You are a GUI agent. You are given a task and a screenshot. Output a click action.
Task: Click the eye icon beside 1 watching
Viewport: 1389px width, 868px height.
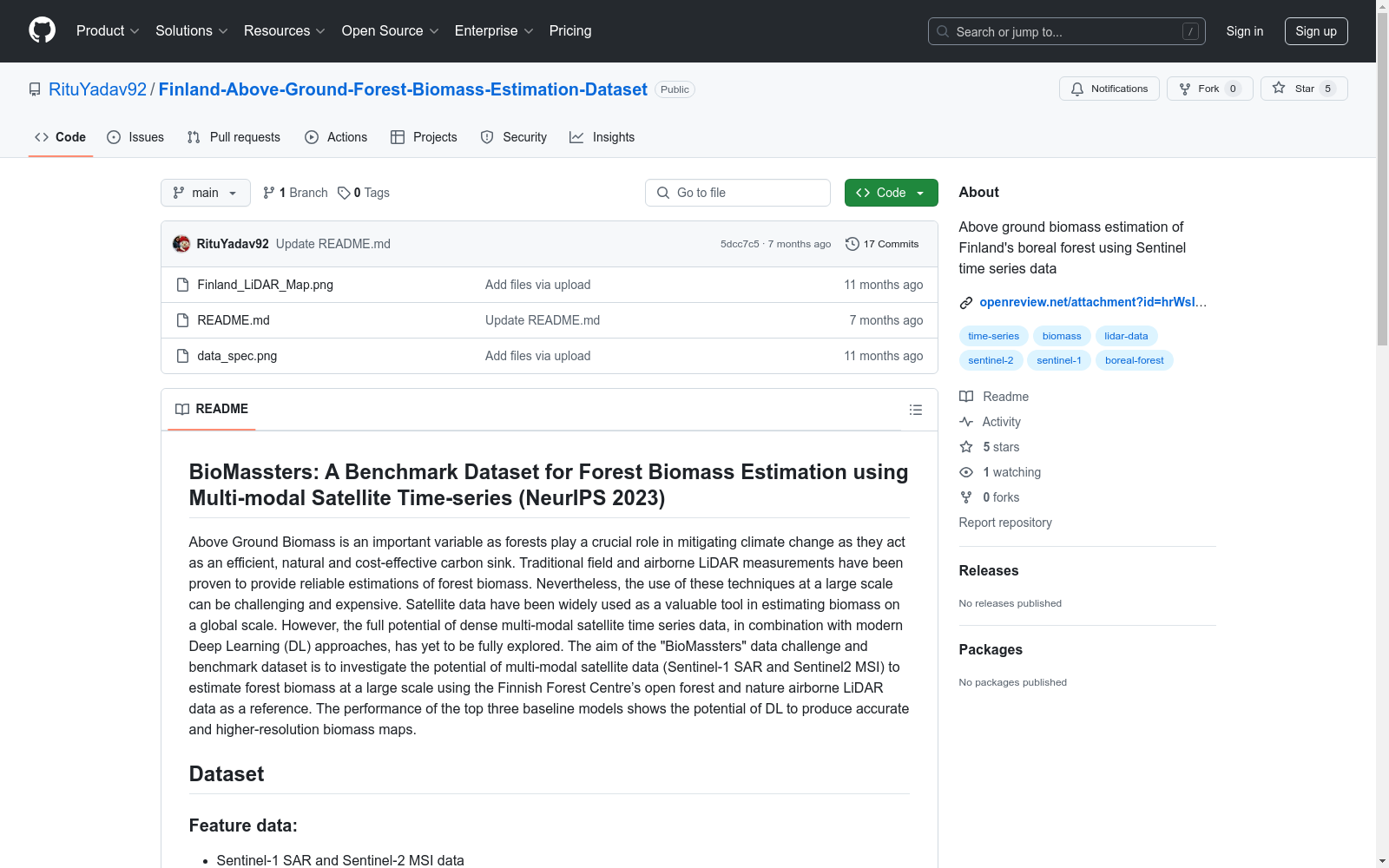pos(966,472)
